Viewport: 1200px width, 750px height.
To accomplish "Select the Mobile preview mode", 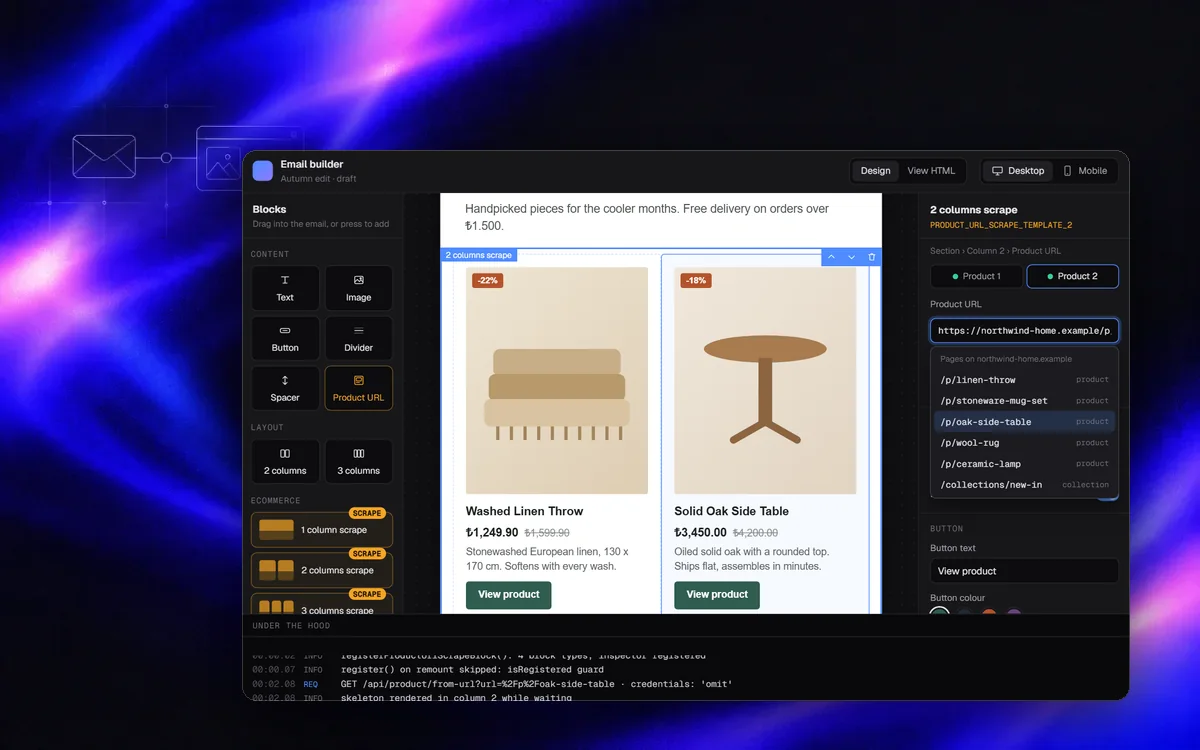I will pos(1085,171).
